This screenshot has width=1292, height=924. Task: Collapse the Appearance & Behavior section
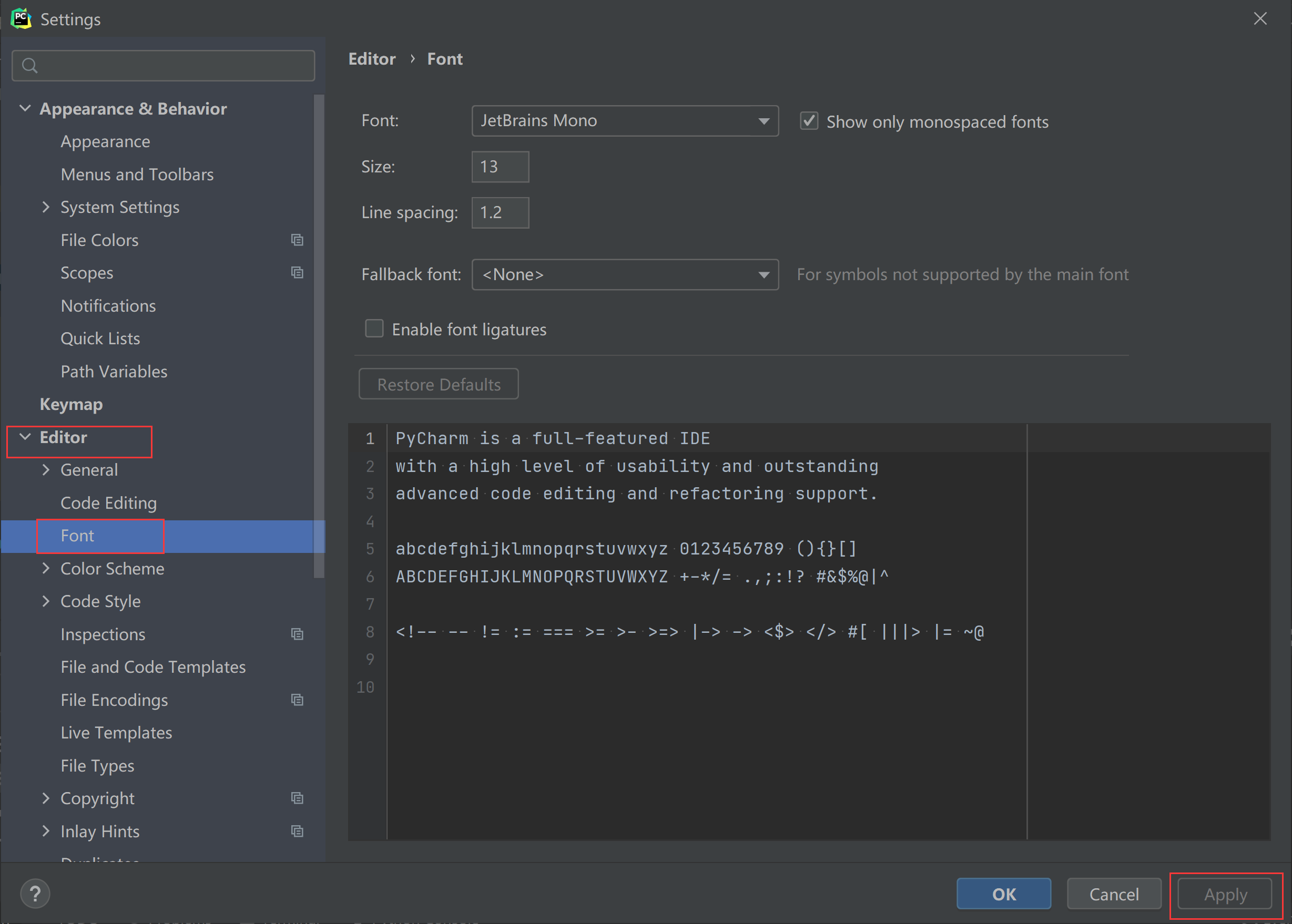point(25,108)
